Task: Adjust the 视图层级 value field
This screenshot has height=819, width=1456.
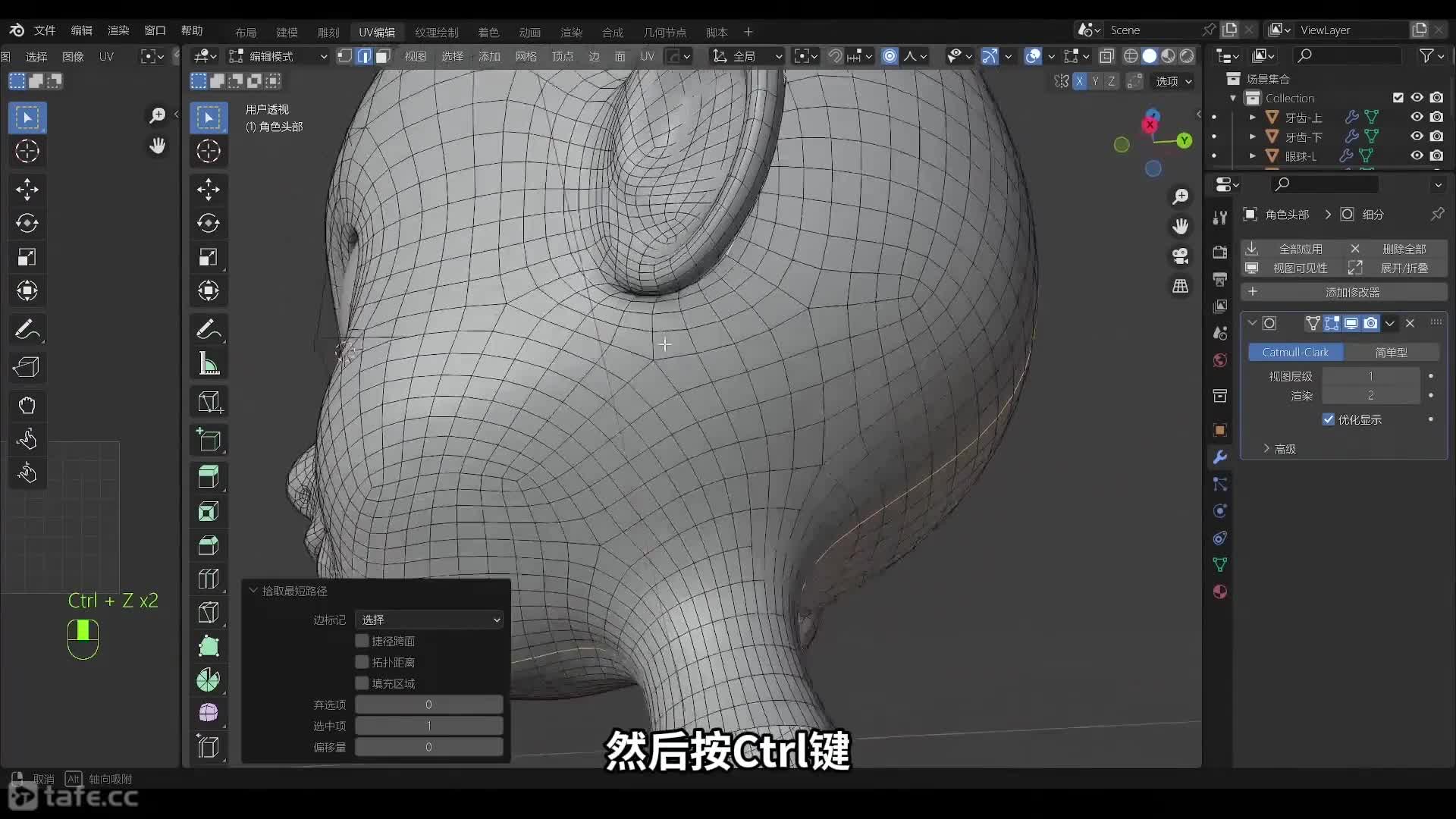Action: point(1371,376)
